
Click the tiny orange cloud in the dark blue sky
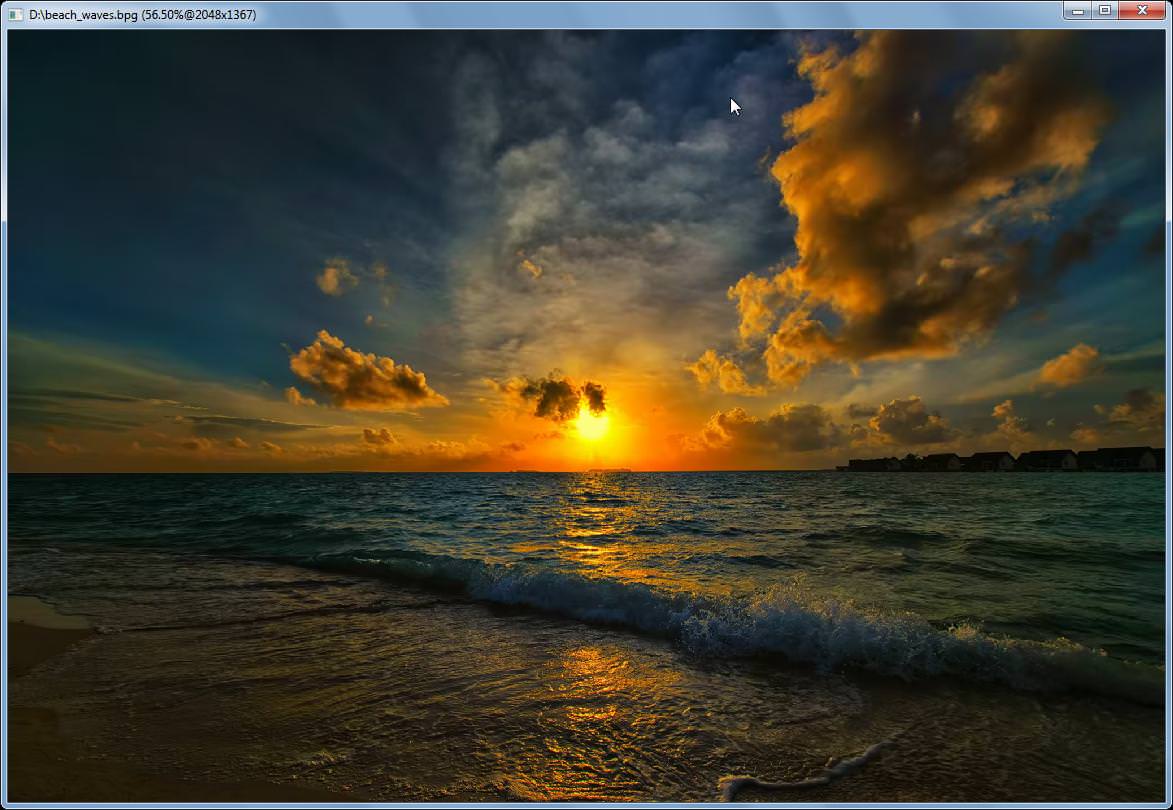(x=337, y=277)
